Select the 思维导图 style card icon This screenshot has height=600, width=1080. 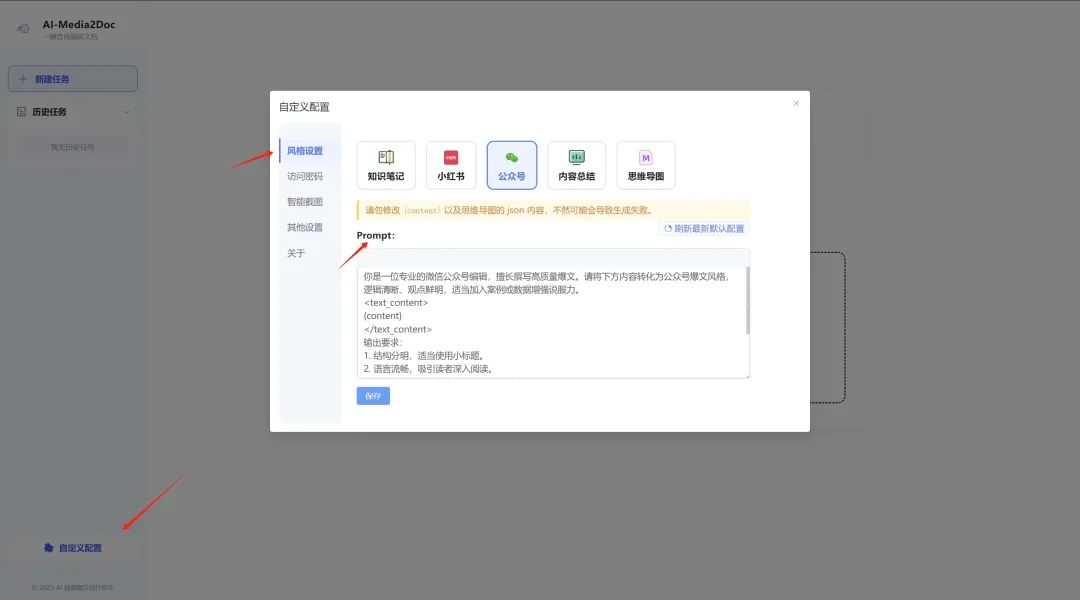click(x=645, y=158)
